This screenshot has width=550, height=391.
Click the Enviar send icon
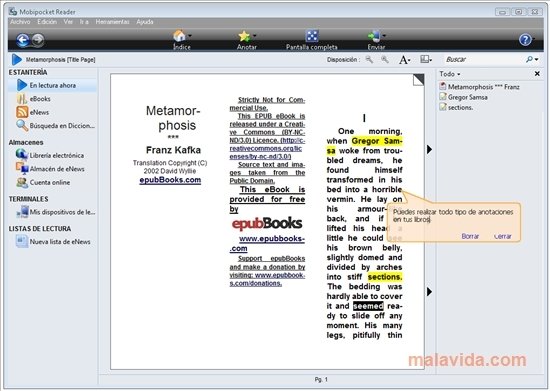(x=374, y=36)
